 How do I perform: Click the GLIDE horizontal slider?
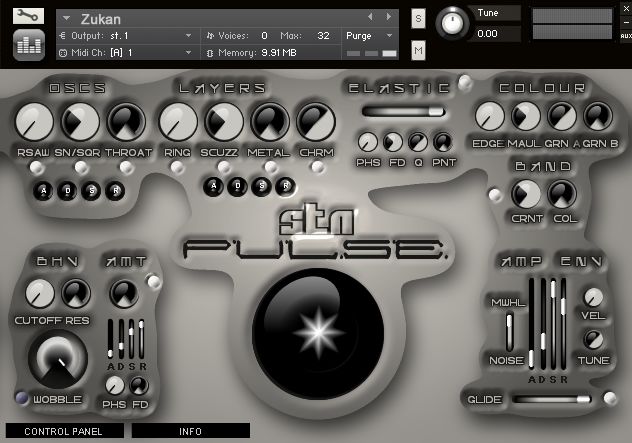tap(549, 399)
